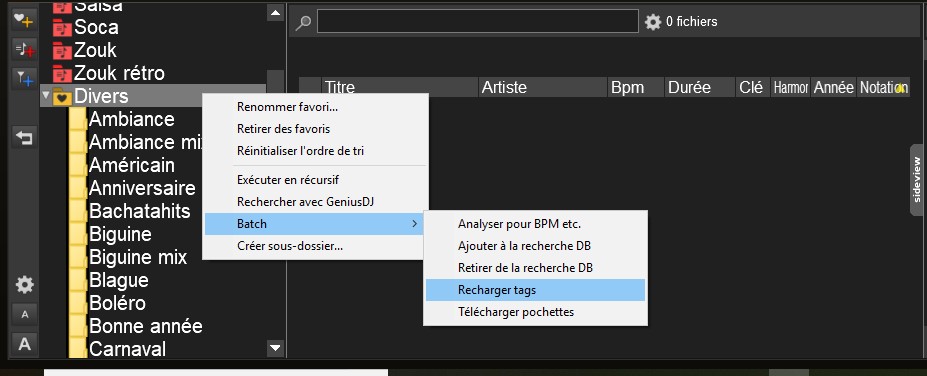Click the add favorite folder heart icon
The image size is (927, 376).
coord(24,21)
